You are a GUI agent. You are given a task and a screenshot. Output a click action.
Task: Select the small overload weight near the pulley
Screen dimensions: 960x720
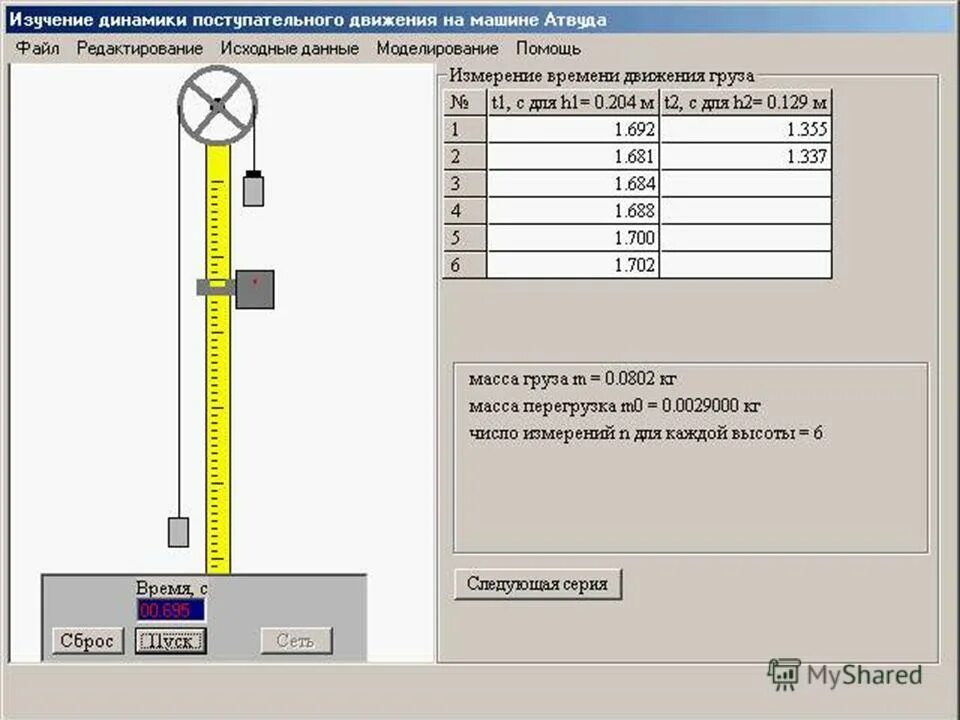[x=253, y=188]
